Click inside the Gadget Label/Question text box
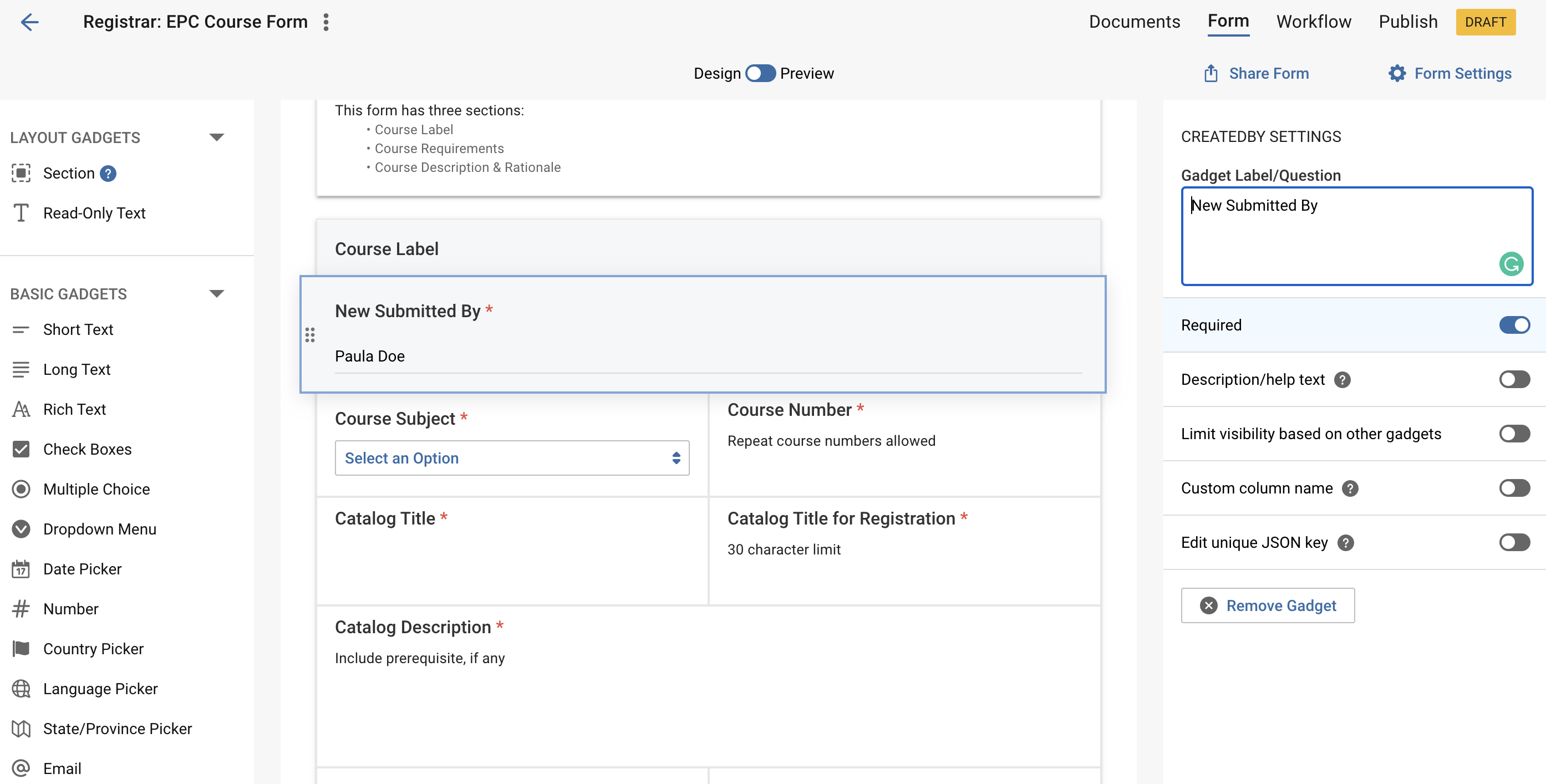 [x=1339, y=236]
